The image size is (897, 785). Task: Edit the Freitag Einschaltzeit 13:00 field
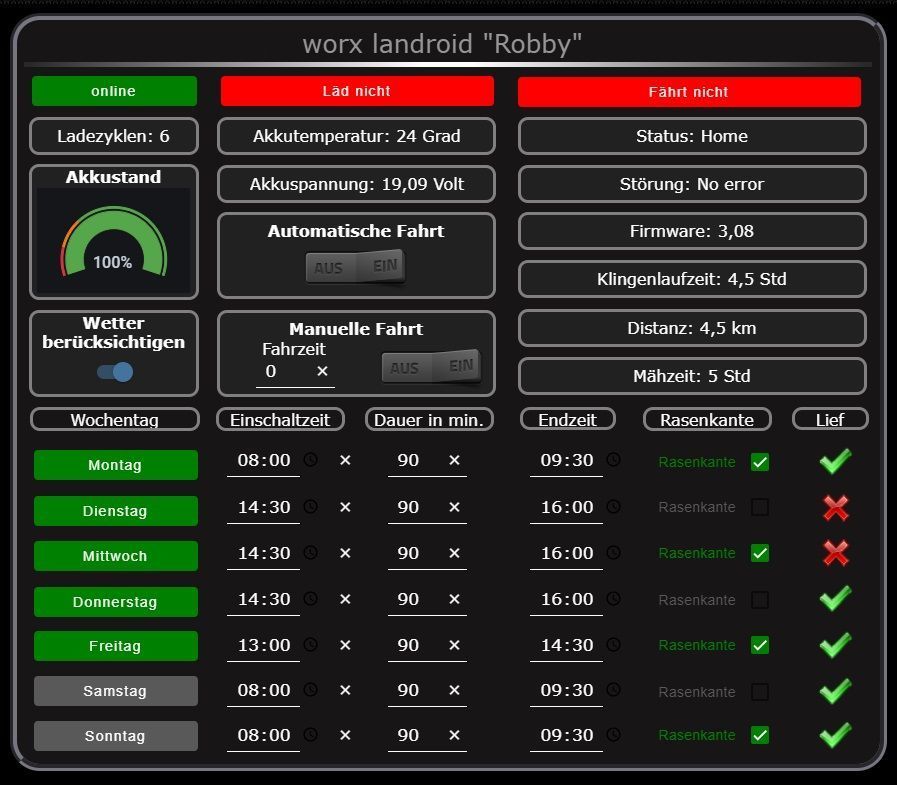tap(263, 645)
